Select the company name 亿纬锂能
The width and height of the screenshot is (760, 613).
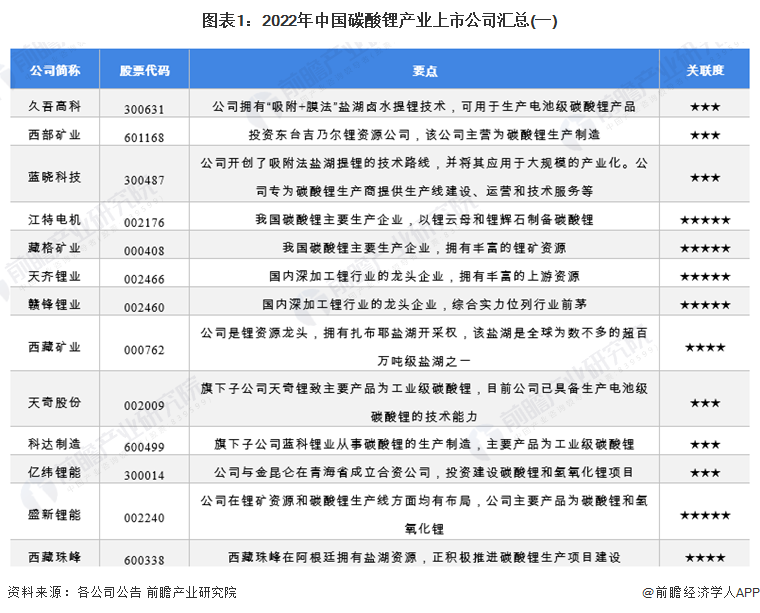pyautogui.click(x=54, y=472)
